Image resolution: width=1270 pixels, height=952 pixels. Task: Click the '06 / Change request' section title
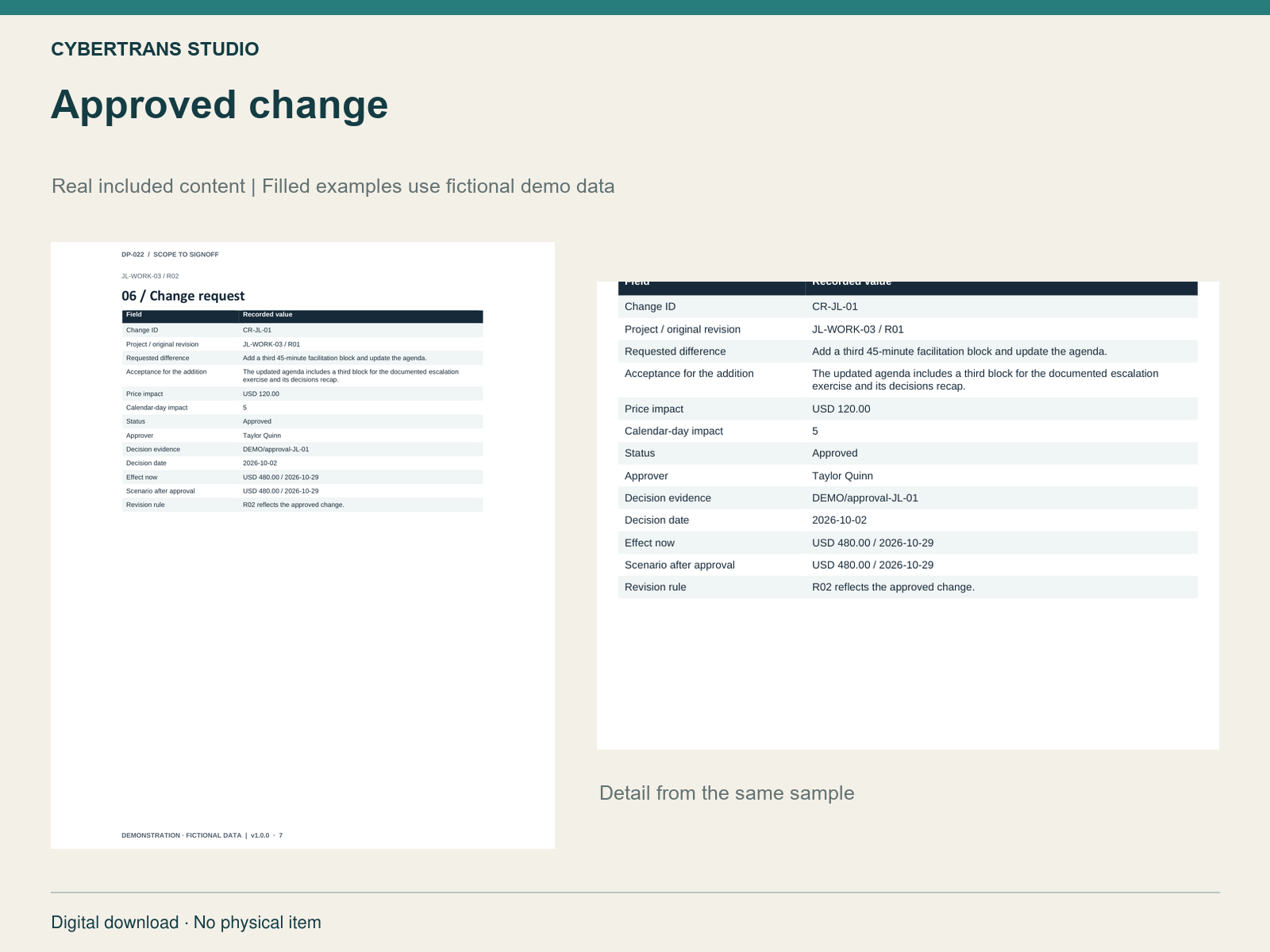click(183, 296)
